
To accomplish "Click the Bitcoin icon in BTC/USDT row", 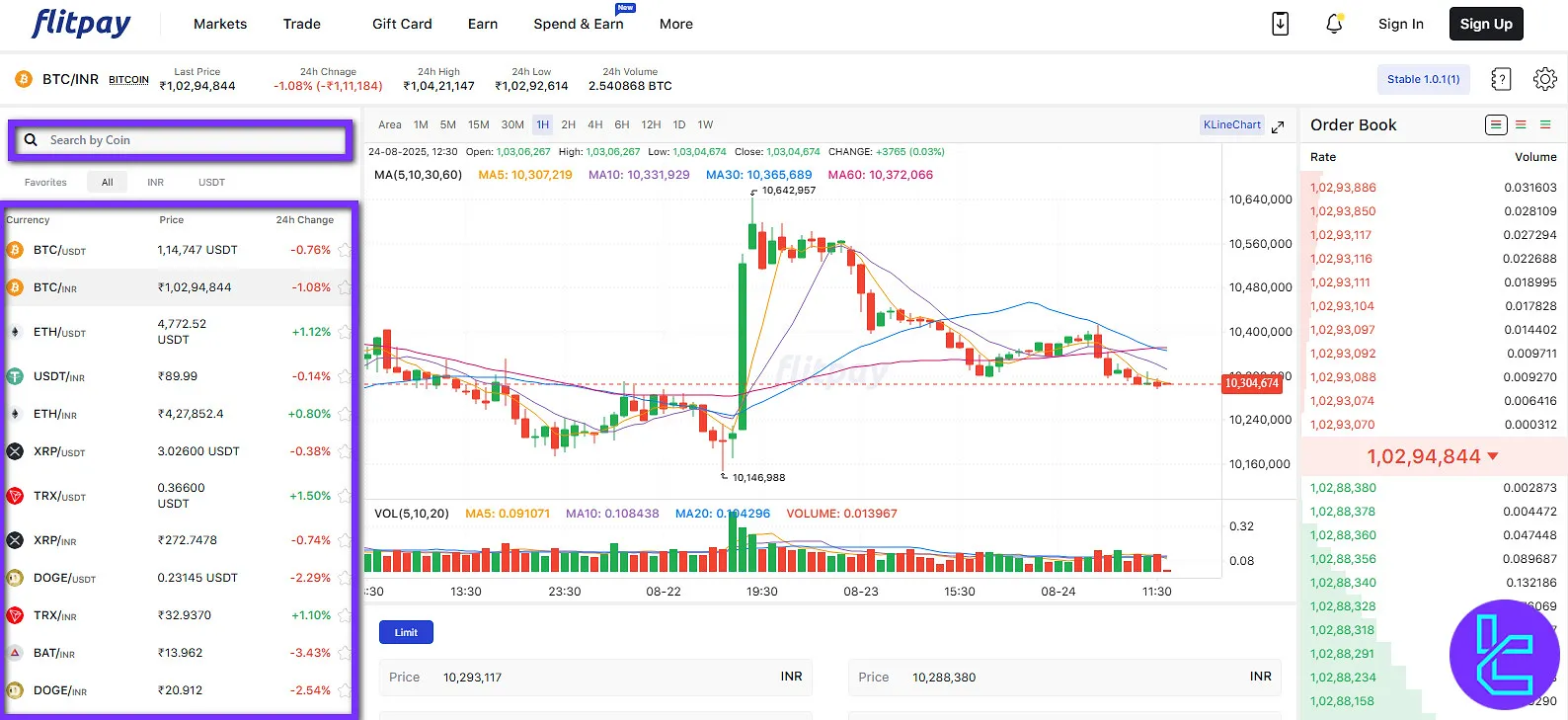I will pyautogui.click(x=15, y=250).
